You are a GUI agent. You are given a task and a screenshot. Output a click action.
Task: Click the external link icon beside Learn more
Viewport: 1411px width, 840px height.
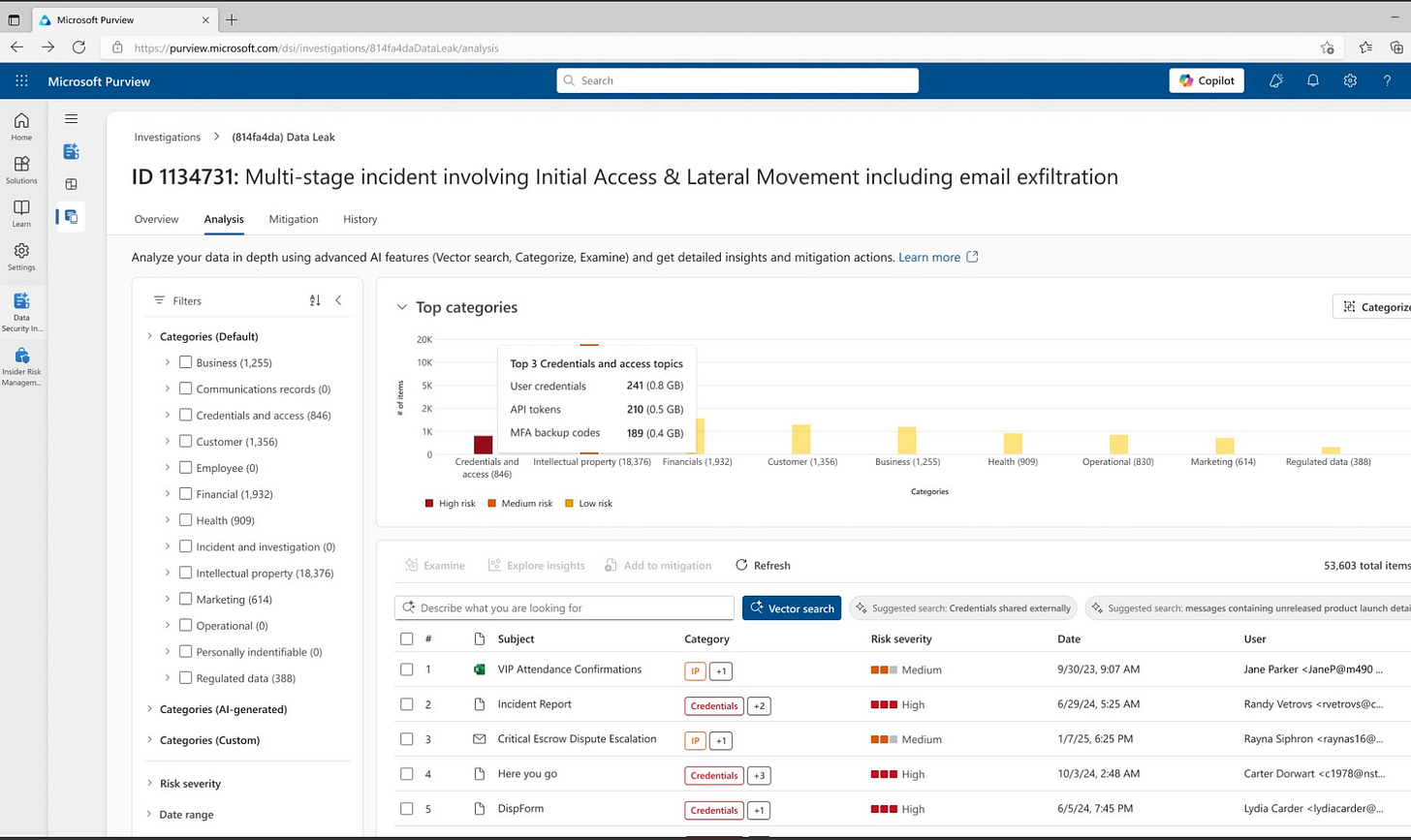click(973, 257)
